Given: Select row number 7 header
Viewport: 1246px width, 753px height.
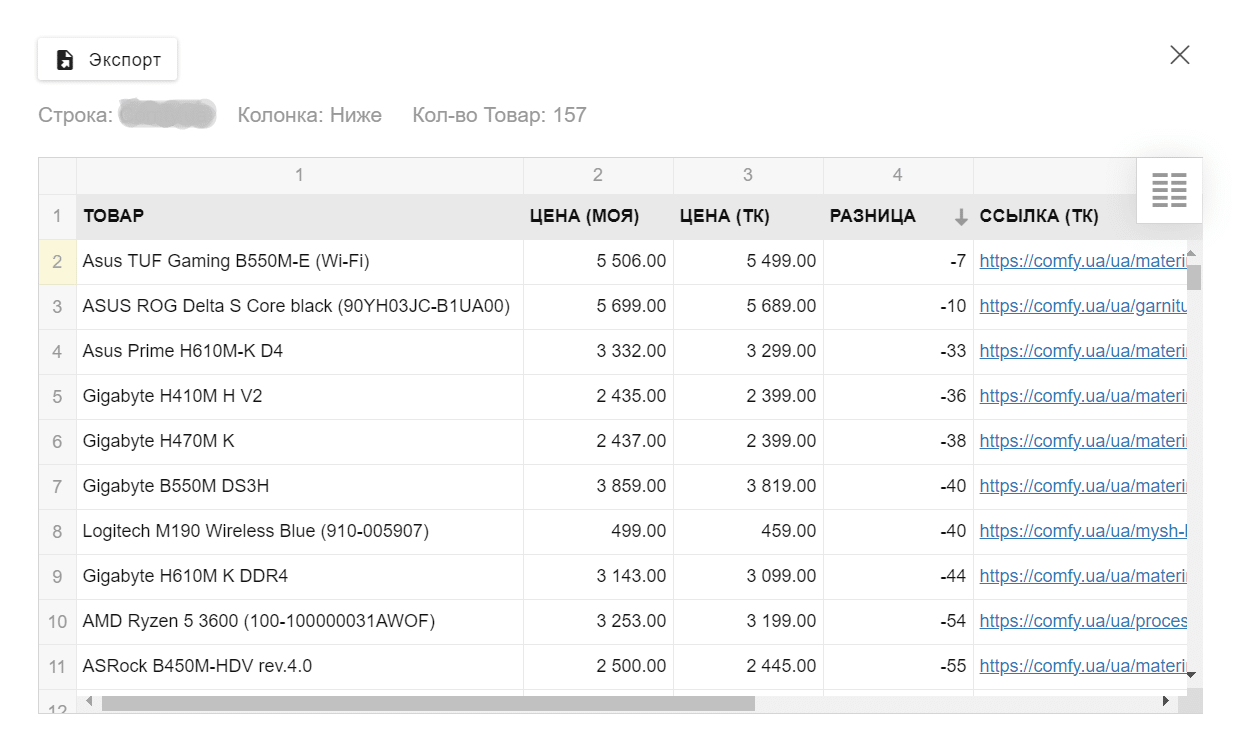Looking at the screenshot, I should pos(57,487).
